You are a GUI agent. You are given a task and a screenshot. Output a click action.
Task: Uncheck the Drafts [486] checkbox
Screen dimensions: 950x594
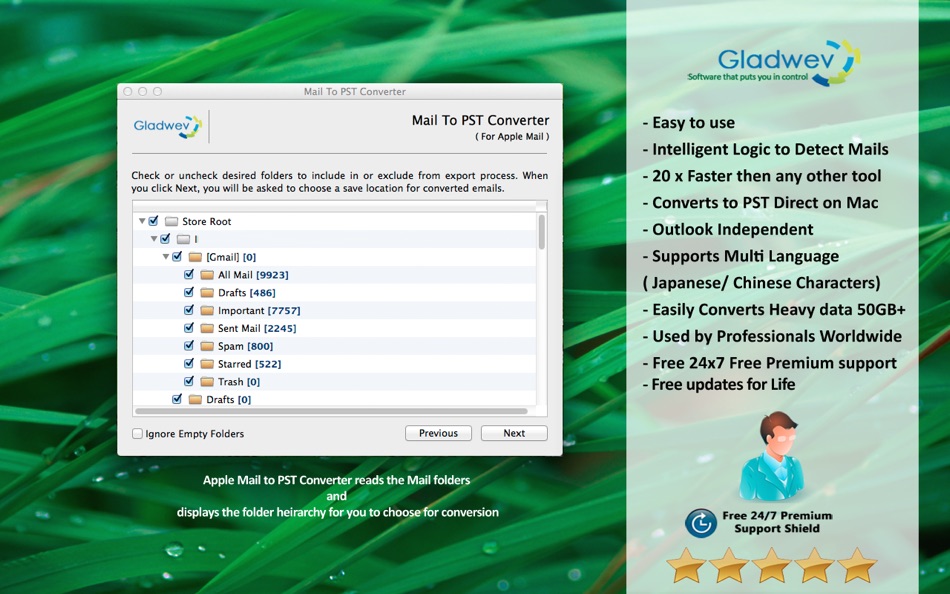tap(189, 293)
